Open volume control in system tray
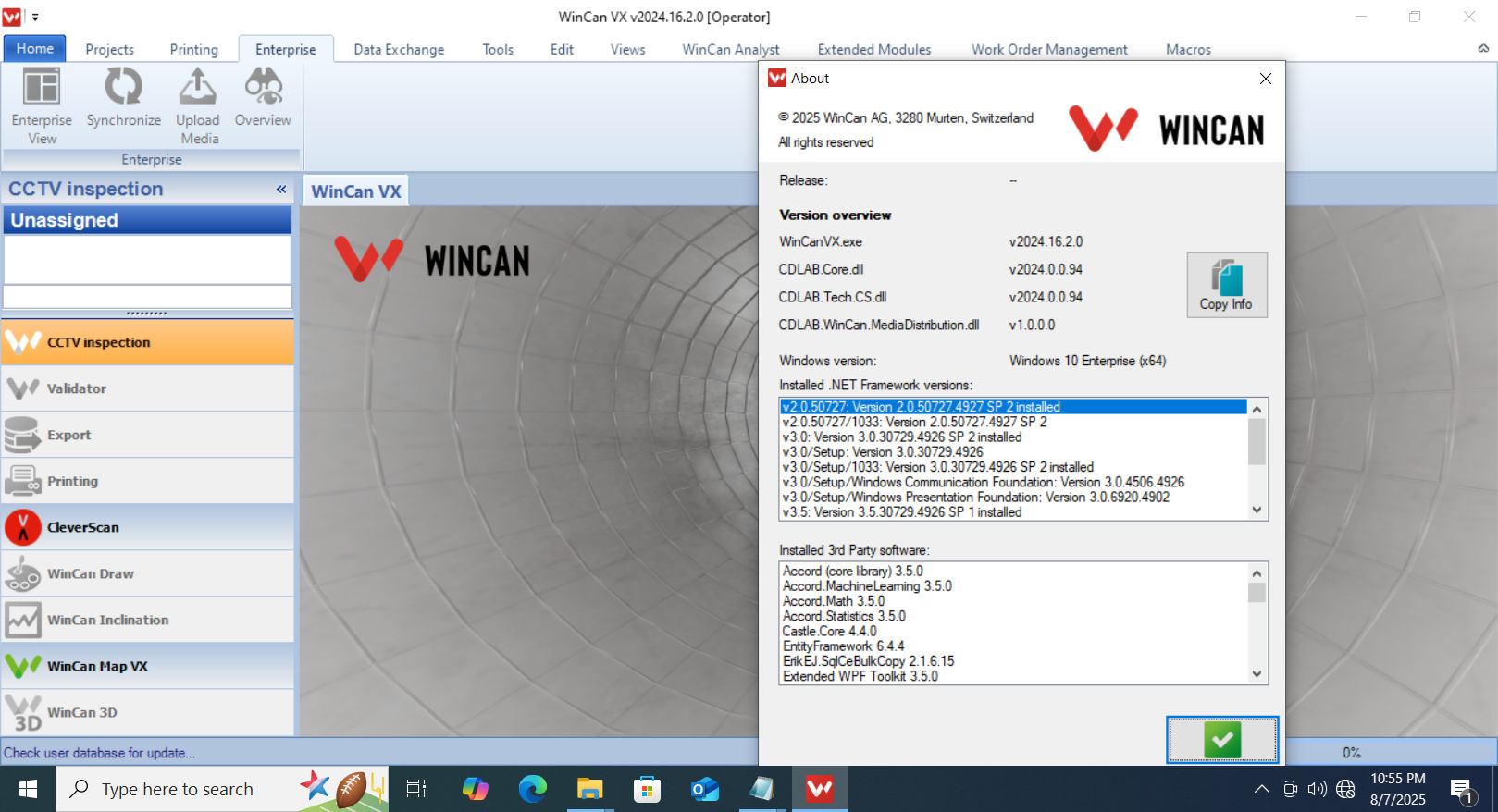This screenshot has width=1498, height=812. [1317, 789]
